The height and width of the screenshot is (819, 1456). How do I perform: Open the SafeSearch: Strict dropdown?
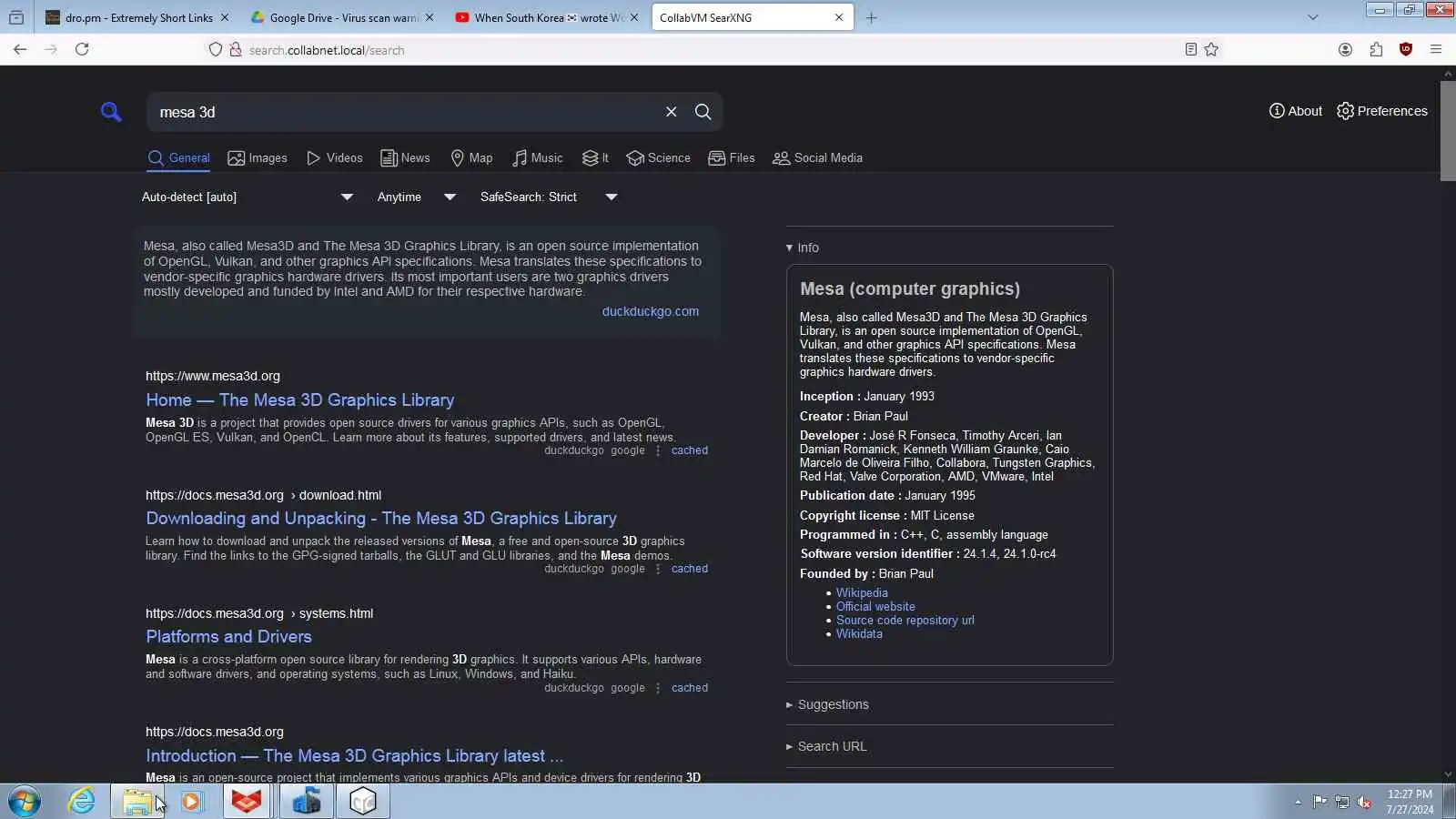pyautogui.click(x=549, y=197)
